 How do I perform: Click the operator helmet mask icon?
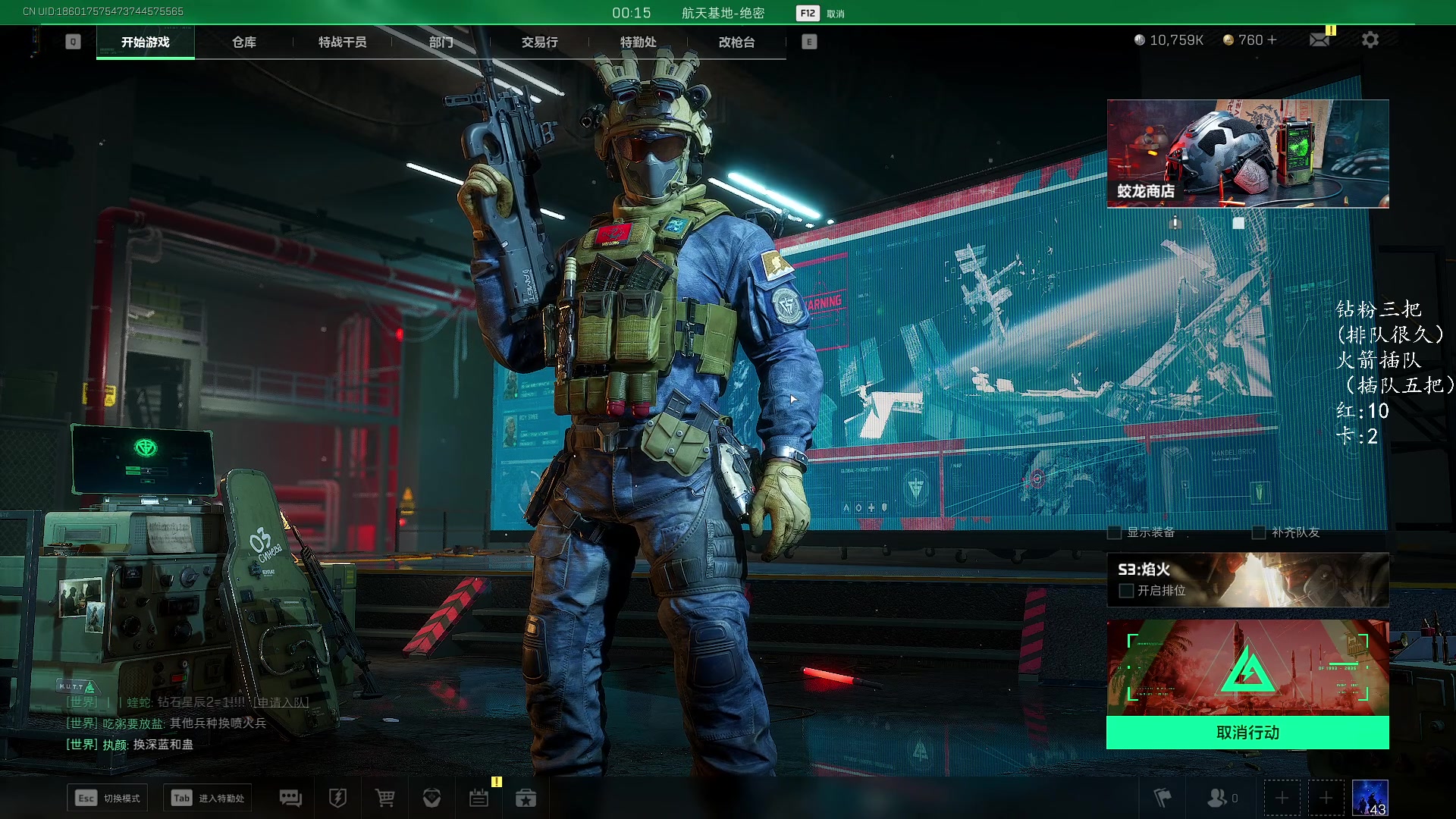(x=431, y=798)
